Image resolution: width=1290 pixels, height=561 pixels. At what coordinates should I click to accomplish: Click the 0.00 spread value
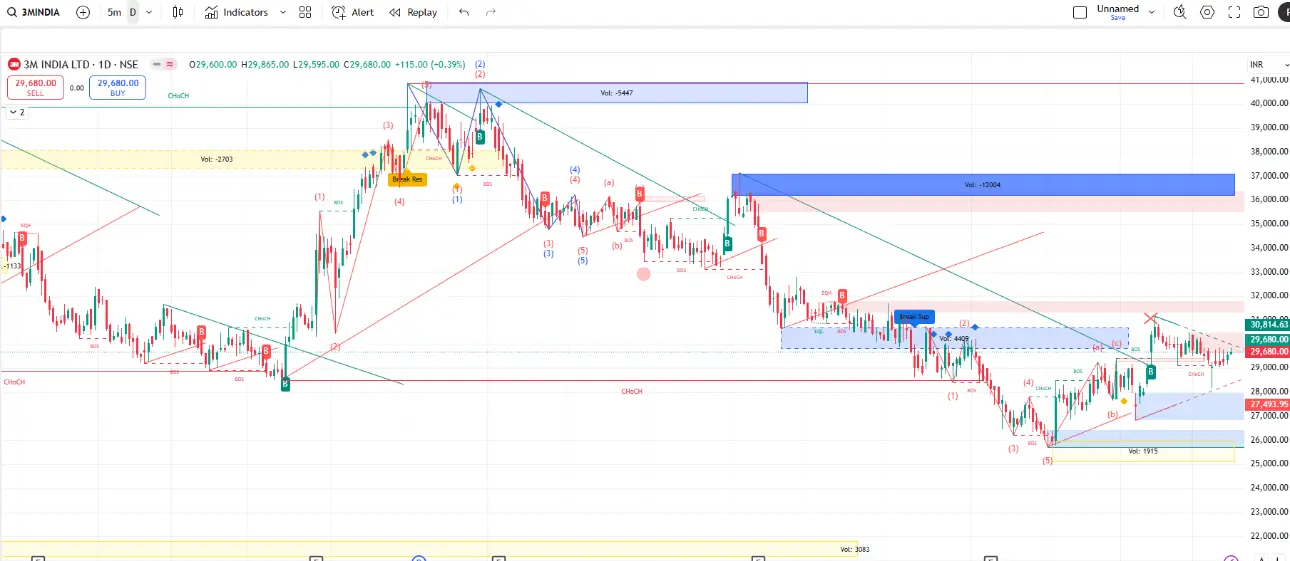tap(76, 88)
